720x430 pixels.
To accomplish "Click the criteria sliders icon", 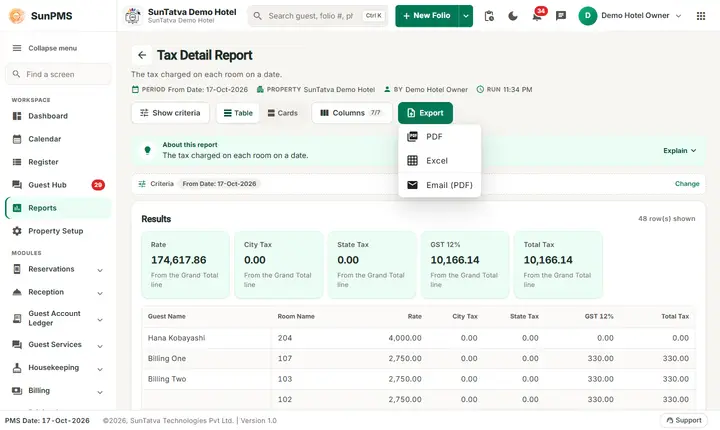I will pos(142,184).
